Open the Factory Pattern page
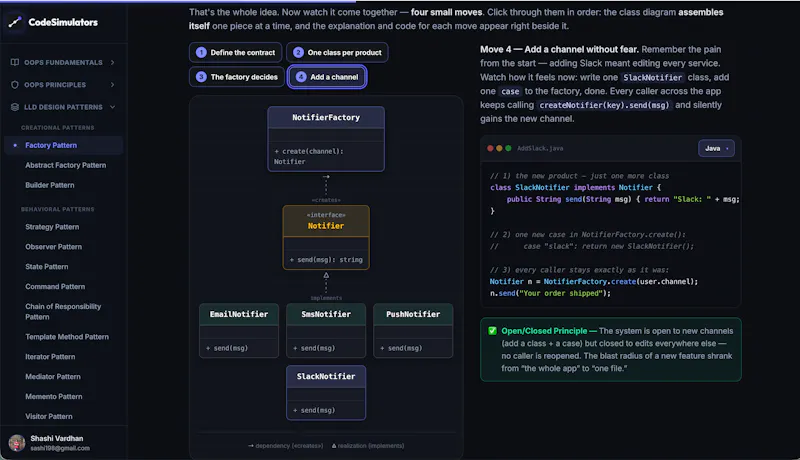Viewport: 800px width, 460px height. (64, 145)
